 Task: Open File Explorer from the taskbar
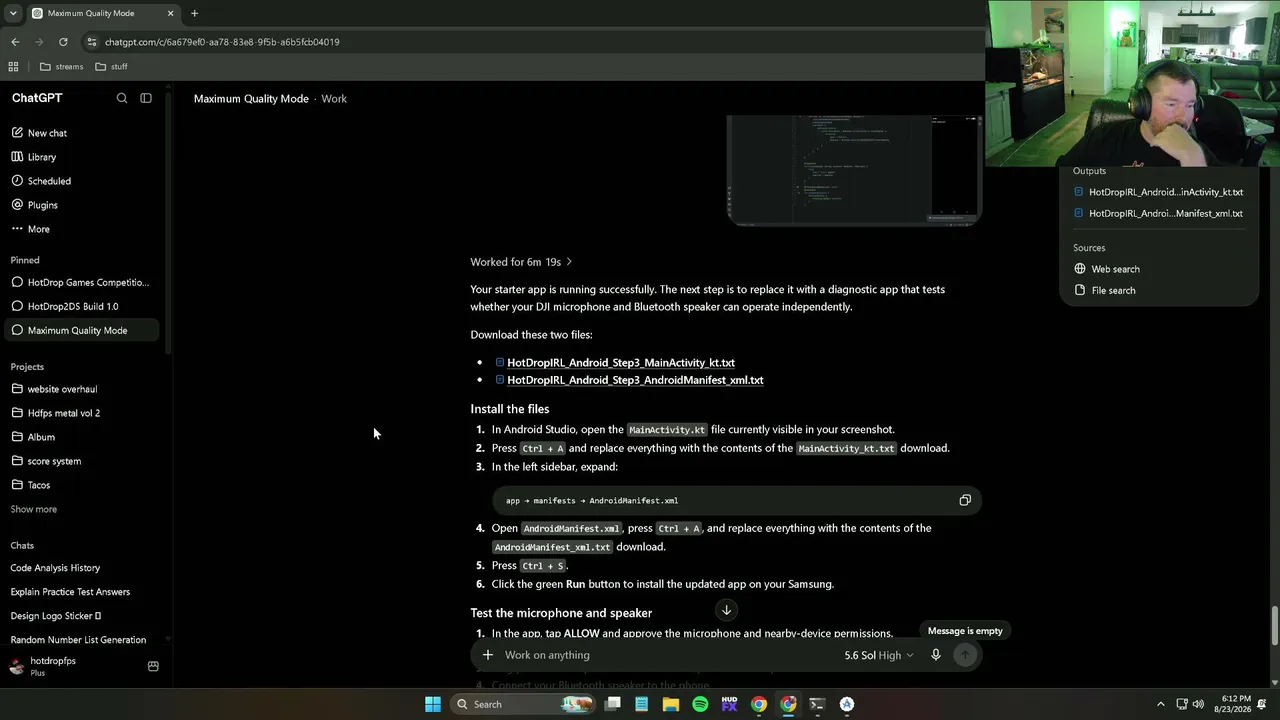[671, 704]
